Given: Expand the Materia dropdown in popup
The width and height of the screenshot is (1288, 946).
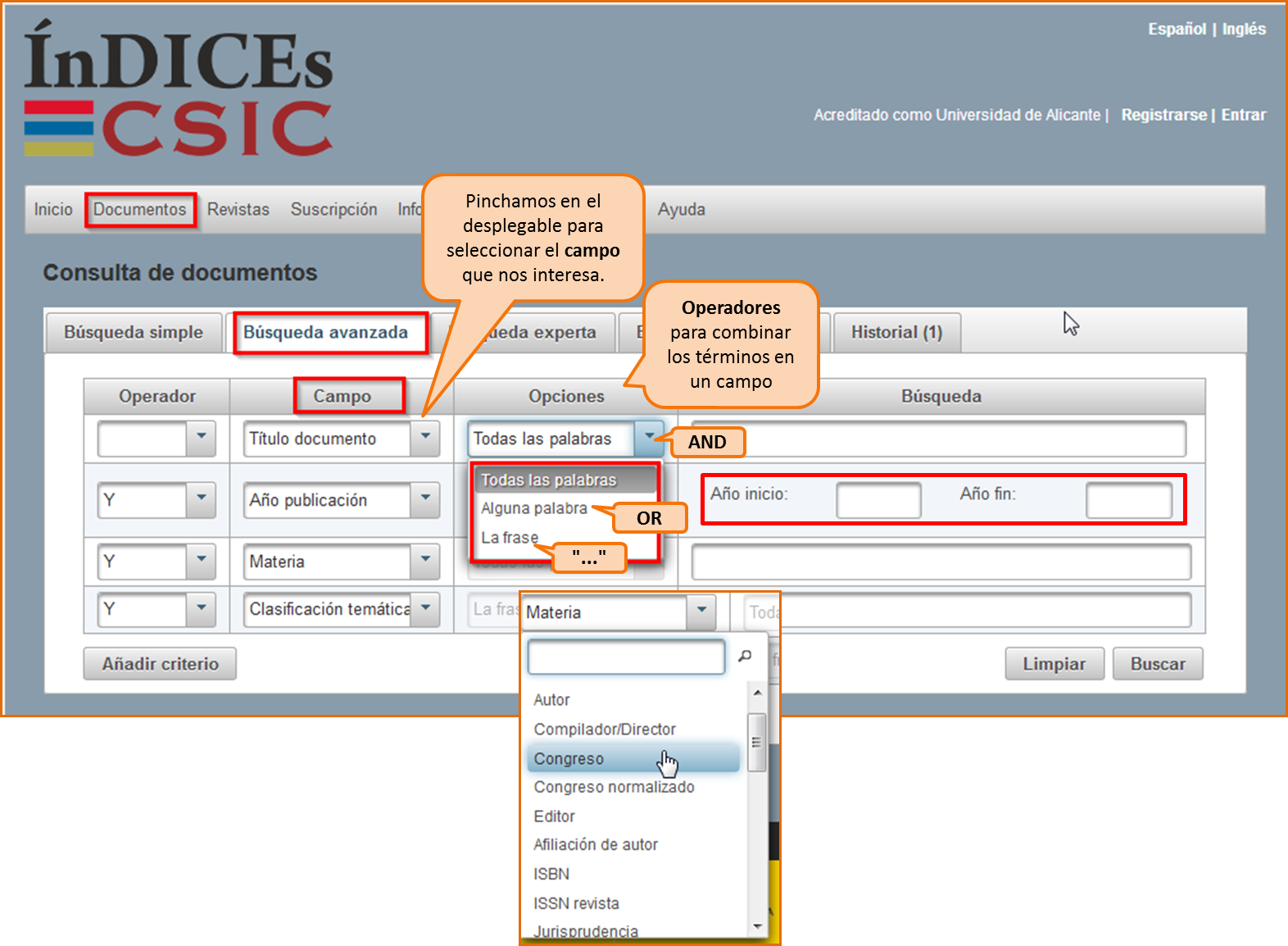Looking at the screenshot, I should click(x=701, y=612).
